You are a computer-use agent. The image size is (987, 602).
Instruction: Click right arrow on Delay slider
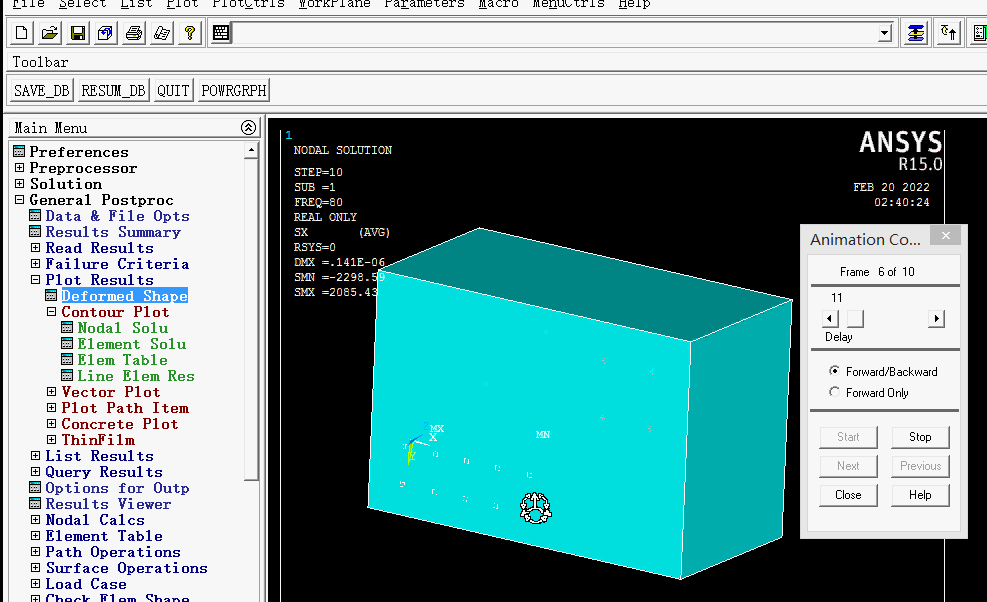[x=936, y=319]
